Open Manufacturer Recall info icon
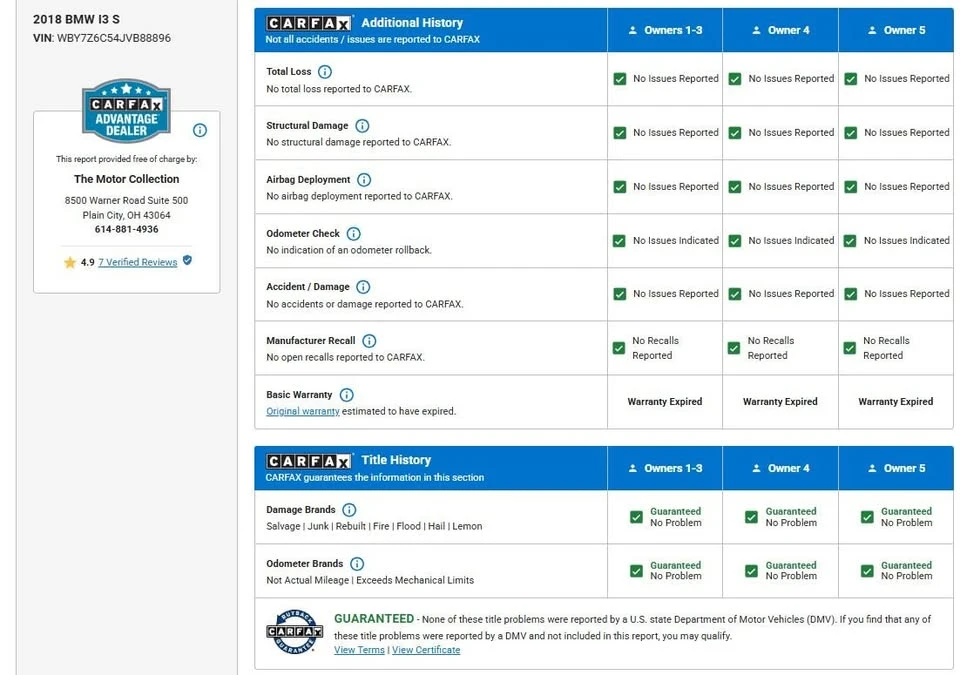 coord(369,341)
